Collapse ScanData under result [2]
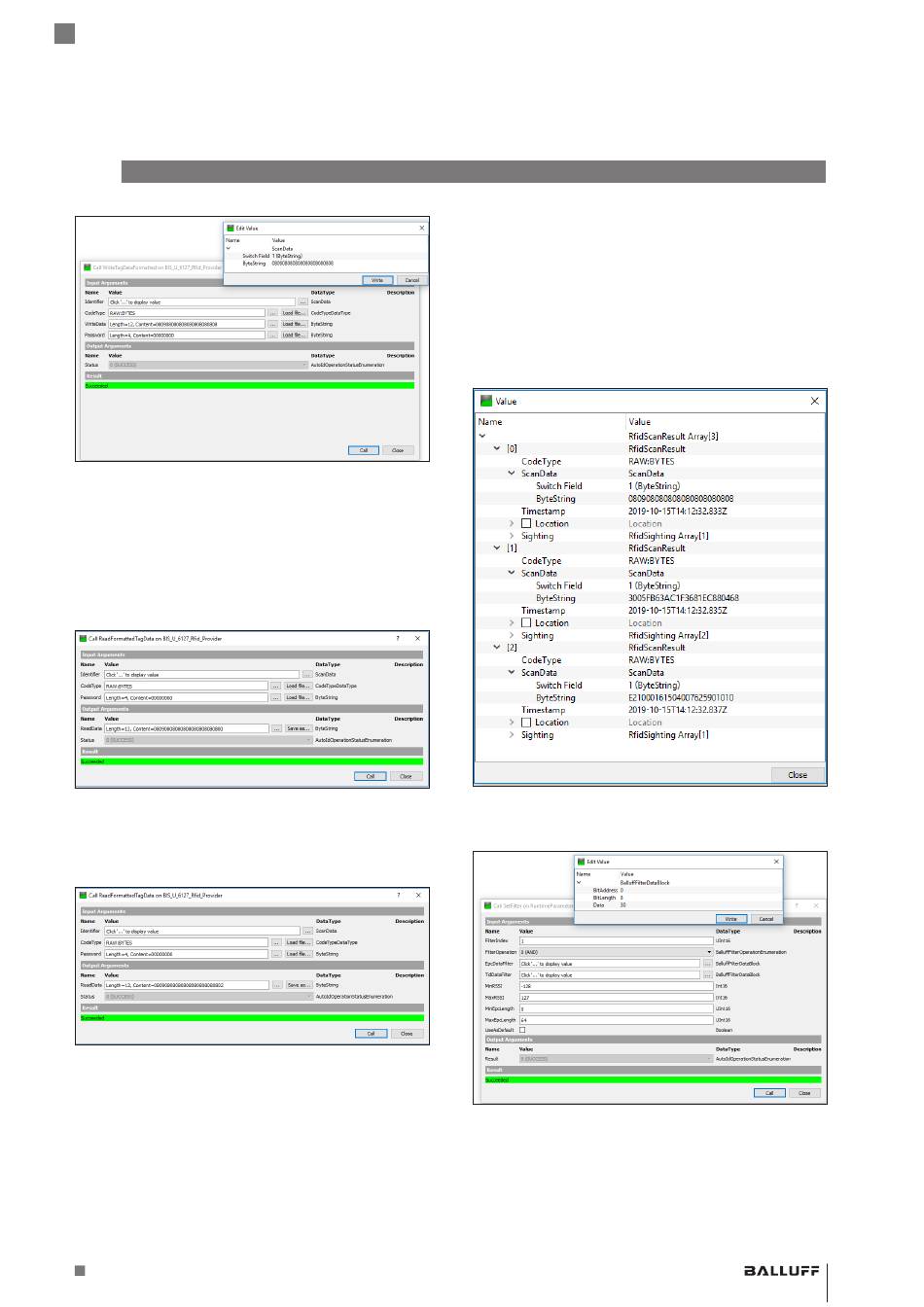This screenshot has height=1307, width=924. pos(512,673)
